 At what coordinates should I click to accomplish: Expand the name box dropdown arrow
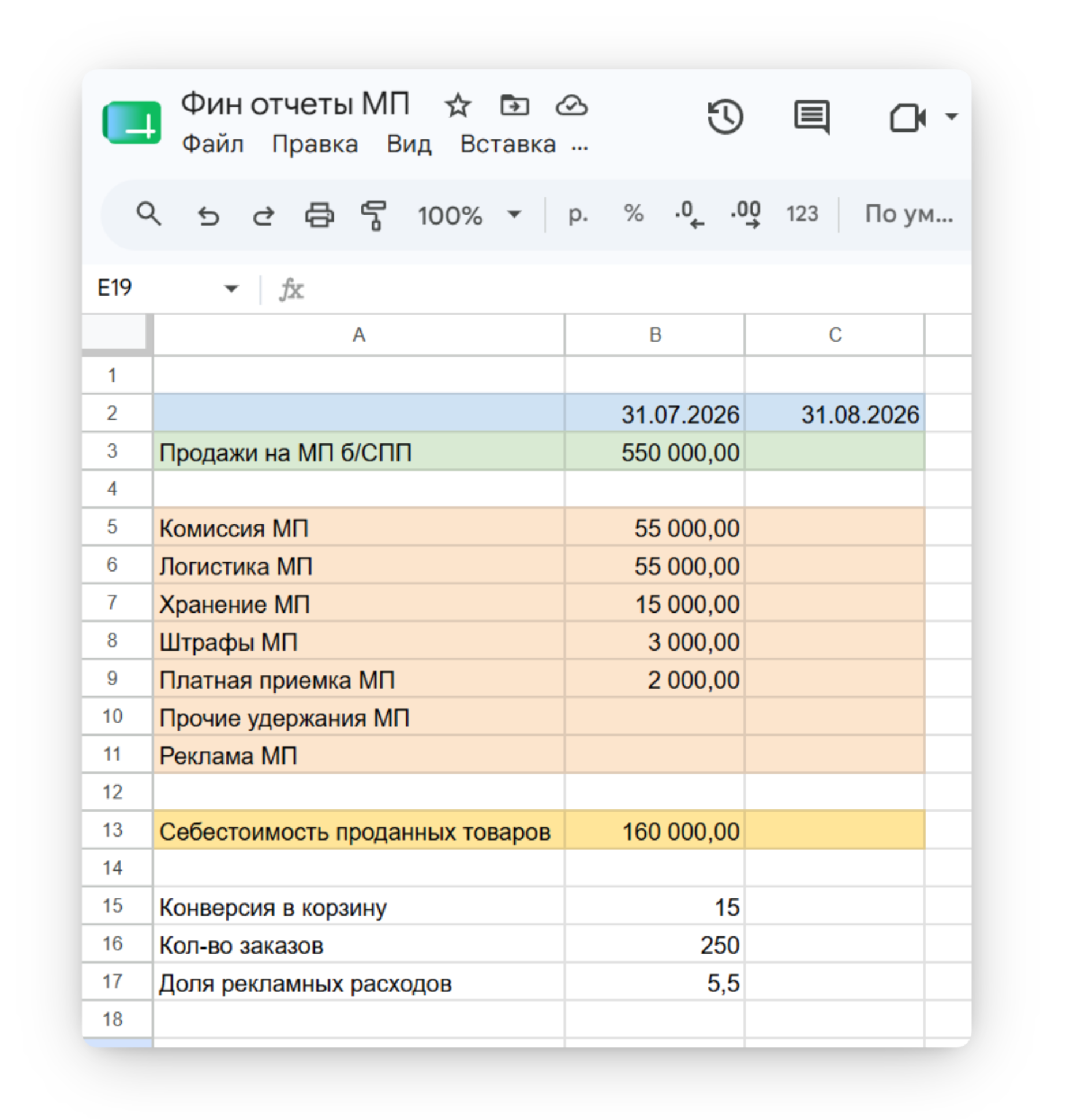(231, 288)
